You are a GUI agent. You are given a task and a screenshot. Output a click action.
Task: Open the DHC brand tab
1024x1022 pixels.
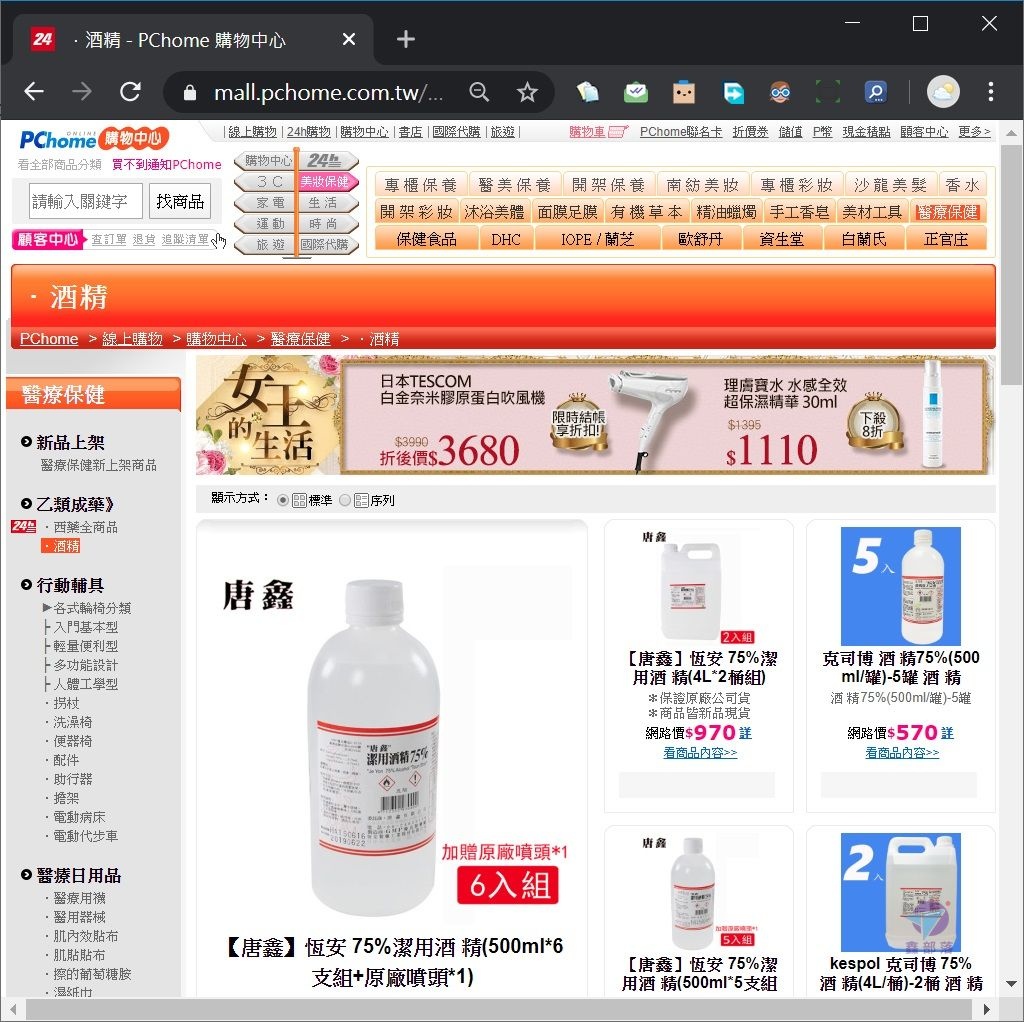pyautogui.click(x=506, y=239)
